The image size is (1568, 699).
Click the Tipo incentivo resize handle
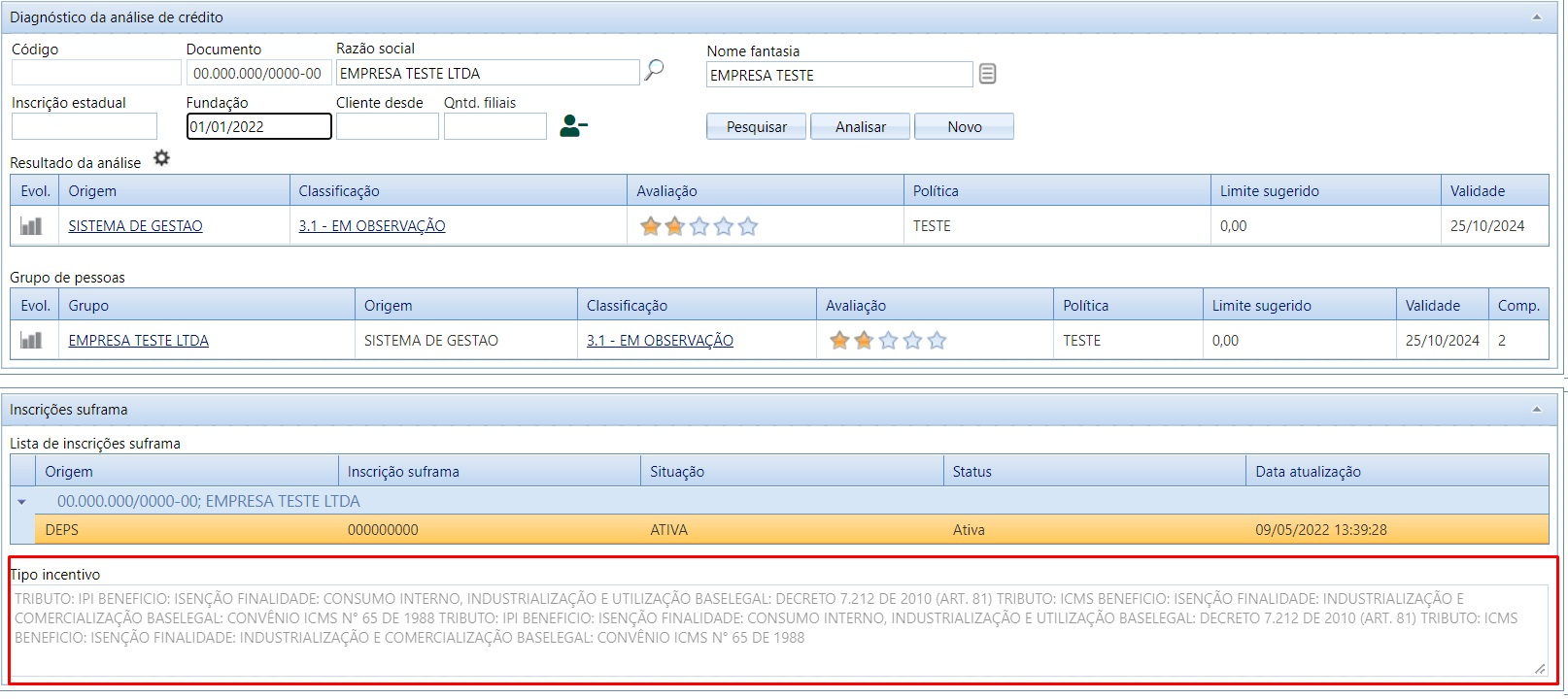tap(1540, 668)
